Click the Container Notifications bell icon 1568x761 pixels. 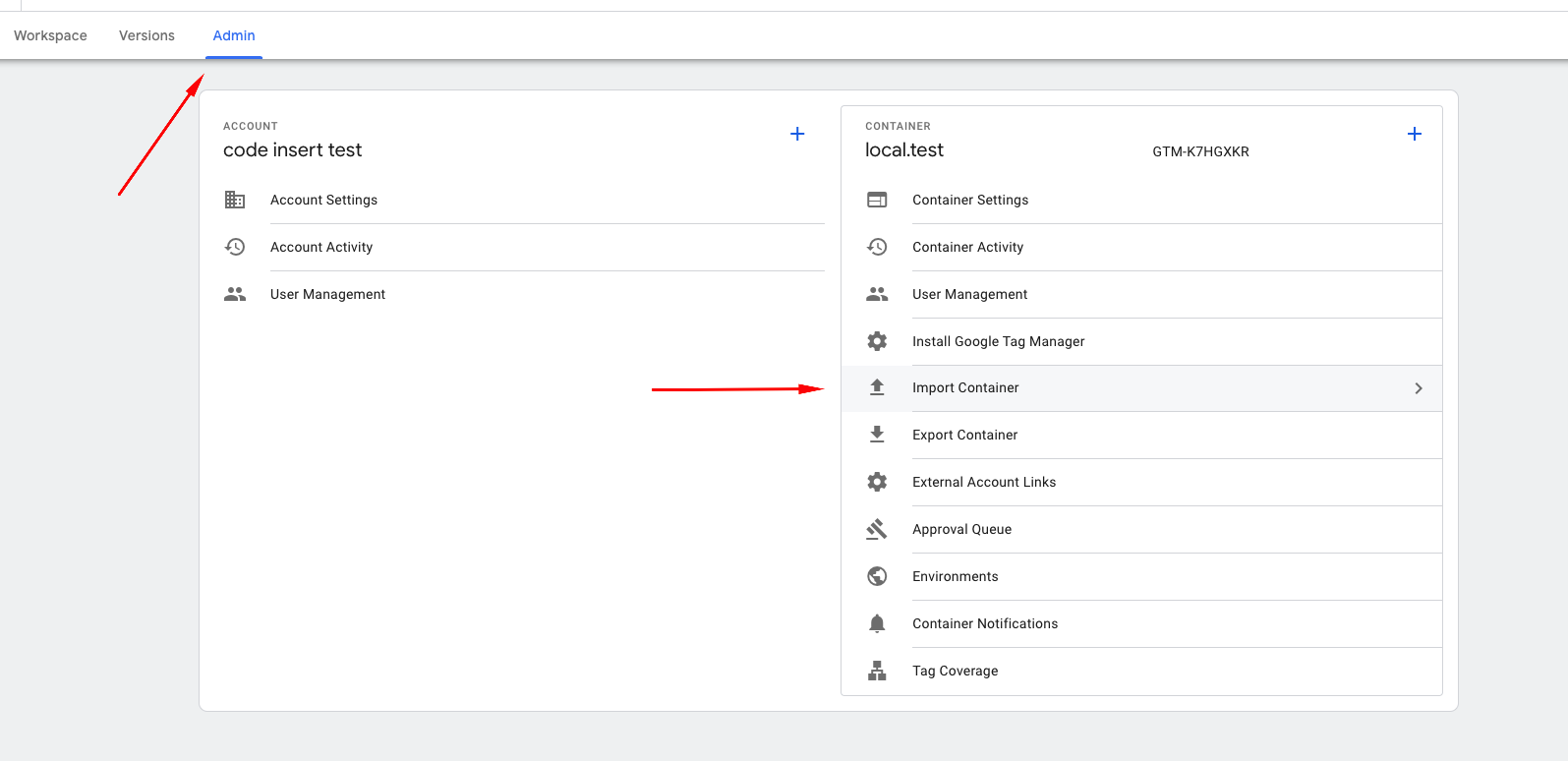click(877, 623)
